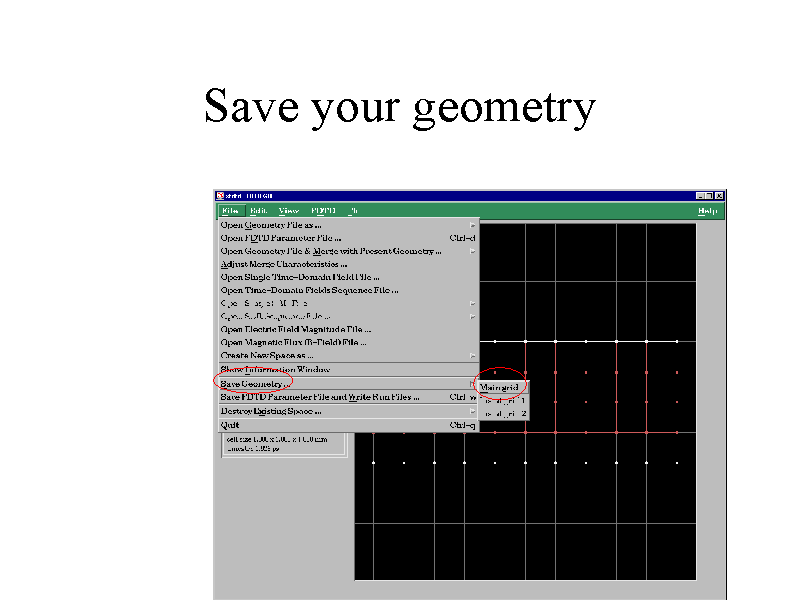The height and width of the screenshot is (600, 800).
Task: Choose Open Geometry File as... entry
Action: [349, 225]
